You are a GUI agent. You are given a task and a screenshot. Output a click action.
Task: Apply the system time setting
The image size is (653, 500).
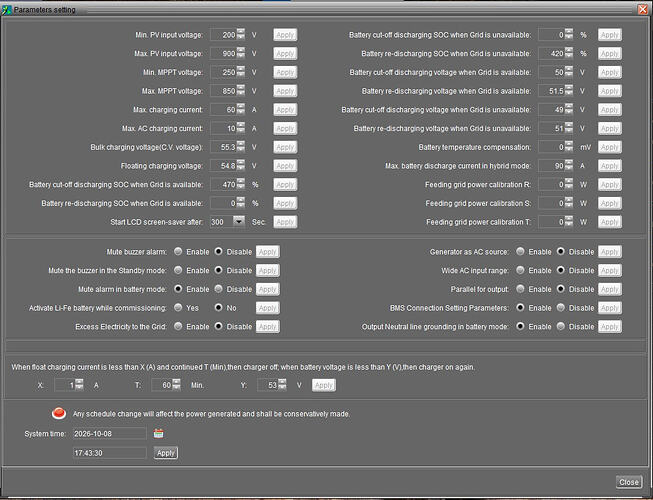(x=166, y=453)
